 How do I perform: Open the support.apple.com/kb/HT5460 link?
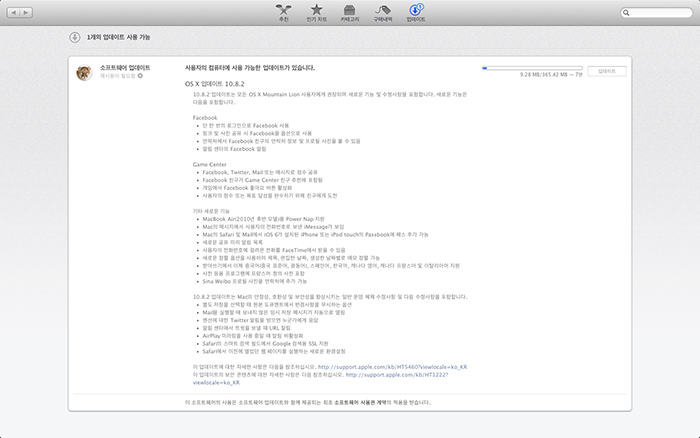[392, 367]
